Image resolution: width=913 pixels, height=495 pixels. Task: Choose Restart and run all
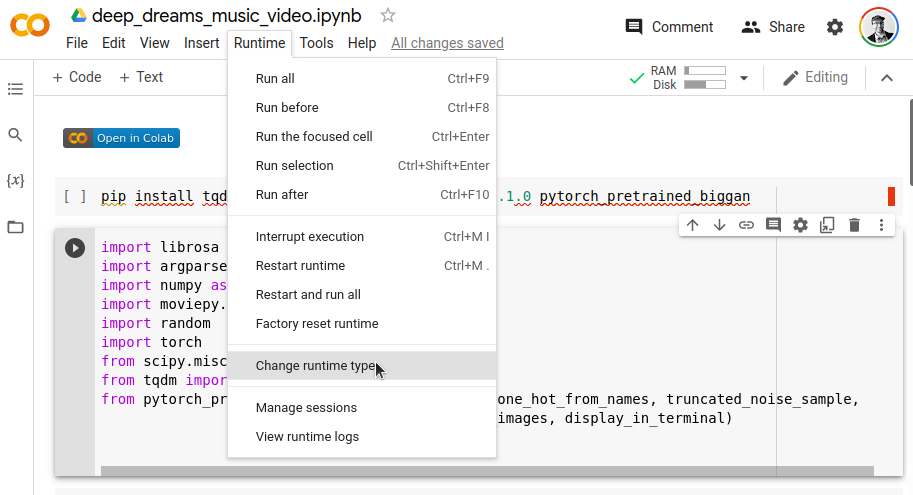coord(362,295)
